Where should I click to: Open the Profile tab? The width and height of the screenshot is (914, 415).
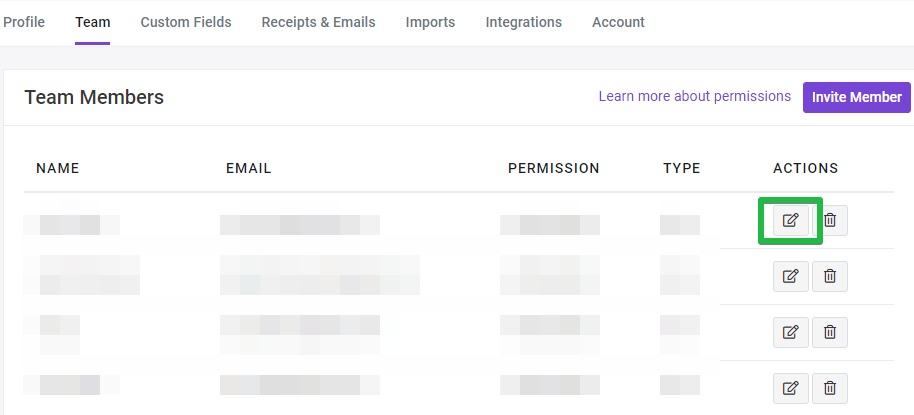[x=24, y=22]
